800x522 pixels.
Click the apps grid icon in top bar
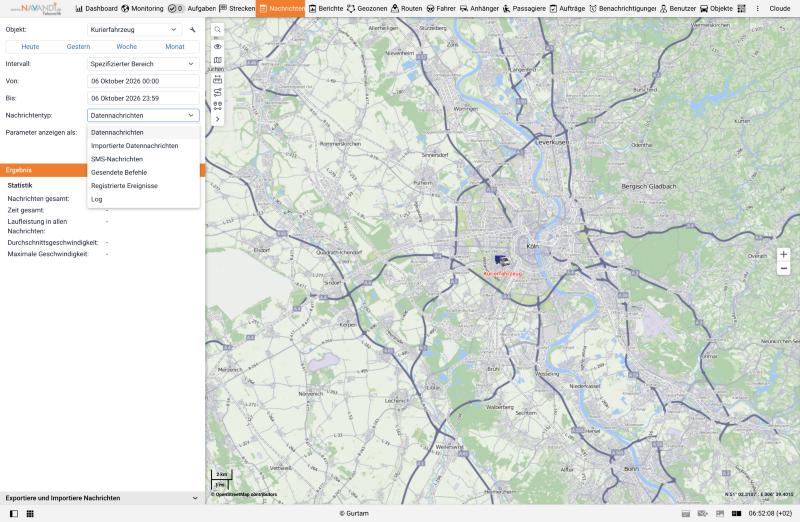[741, 9]
